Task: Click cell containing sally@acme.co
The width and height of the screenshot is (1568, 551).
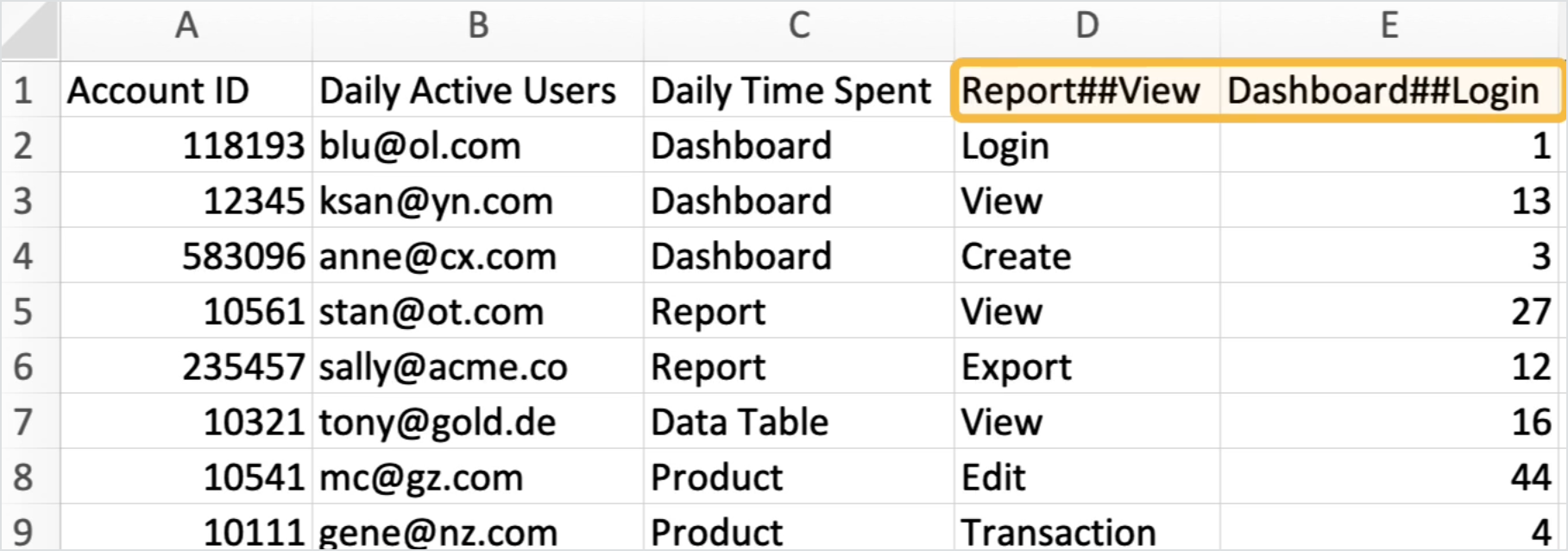Action: 444,367
